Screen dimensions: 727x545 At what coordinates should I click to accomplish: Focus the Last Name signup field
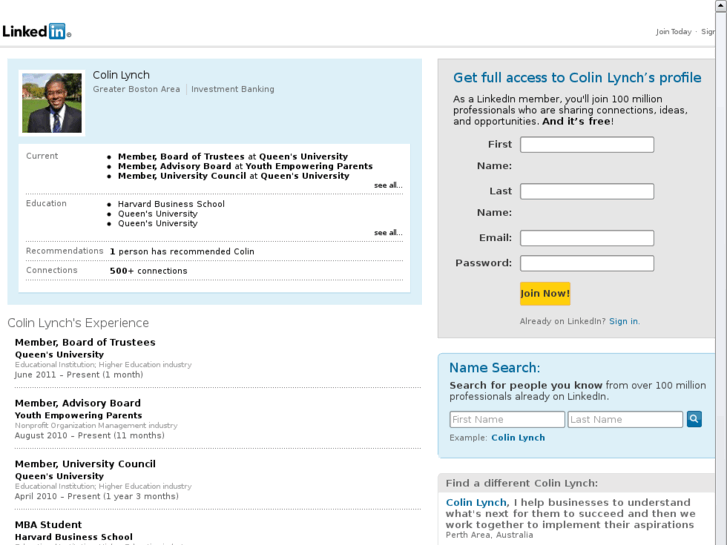[587, 191]
